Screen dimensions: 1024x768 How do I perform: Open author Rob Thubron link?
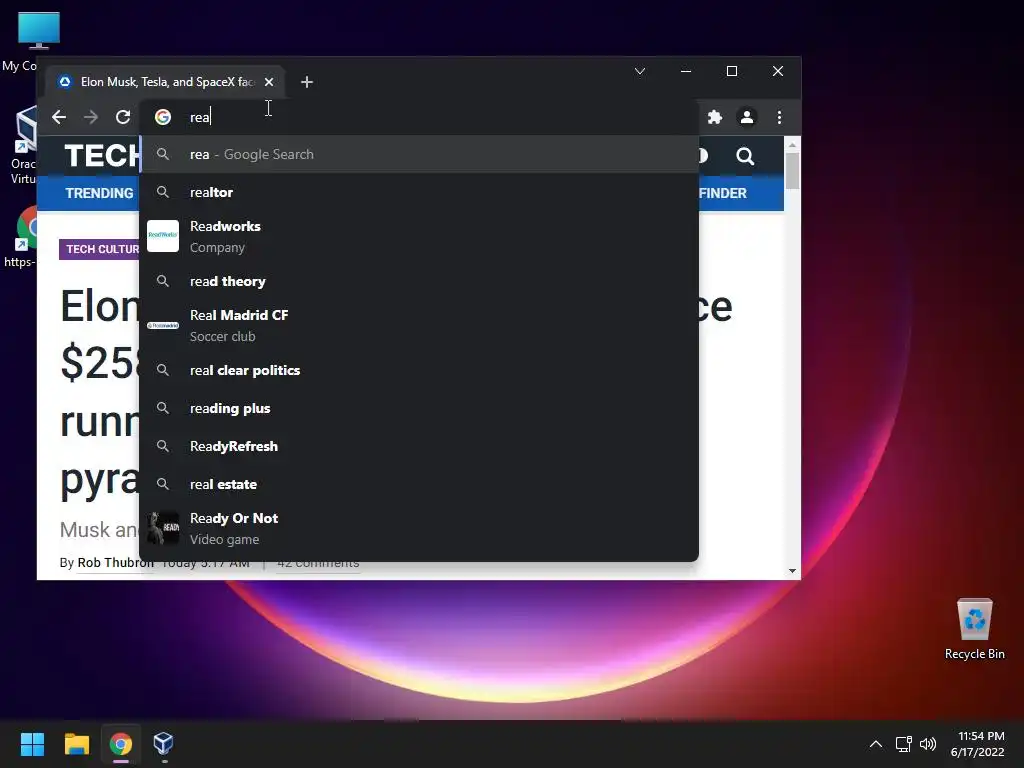116,562
